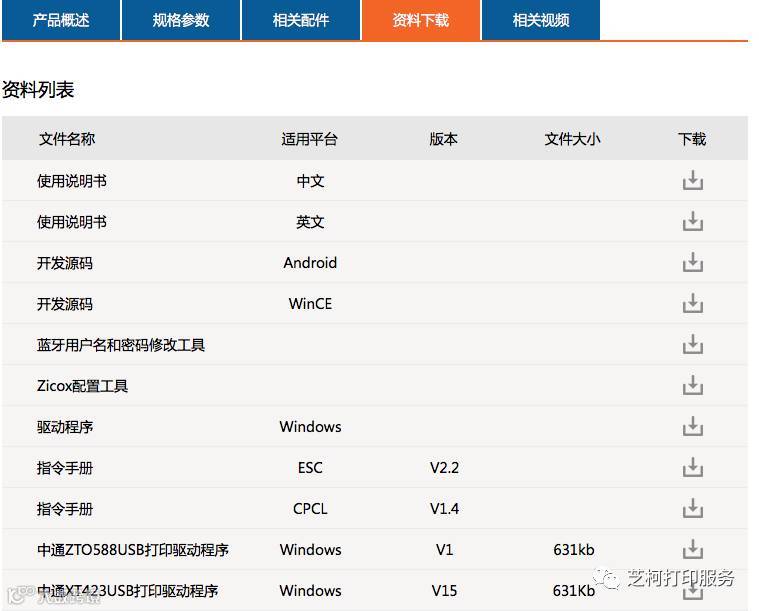The width and height of the screenshot is (759, 611).
Task: Download the Zicox配置工具
Action: click(x=693, y=385)
